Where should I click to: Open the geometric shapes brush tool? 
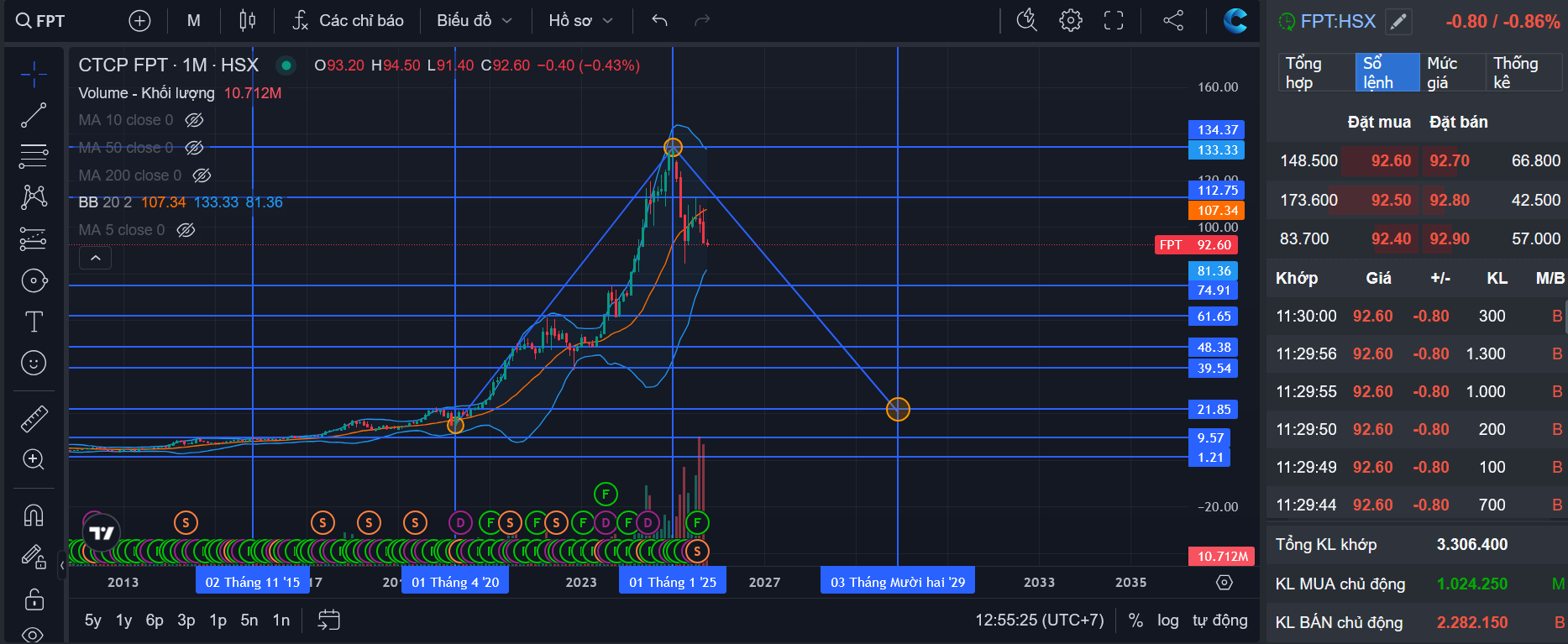(x=34, y=280)
